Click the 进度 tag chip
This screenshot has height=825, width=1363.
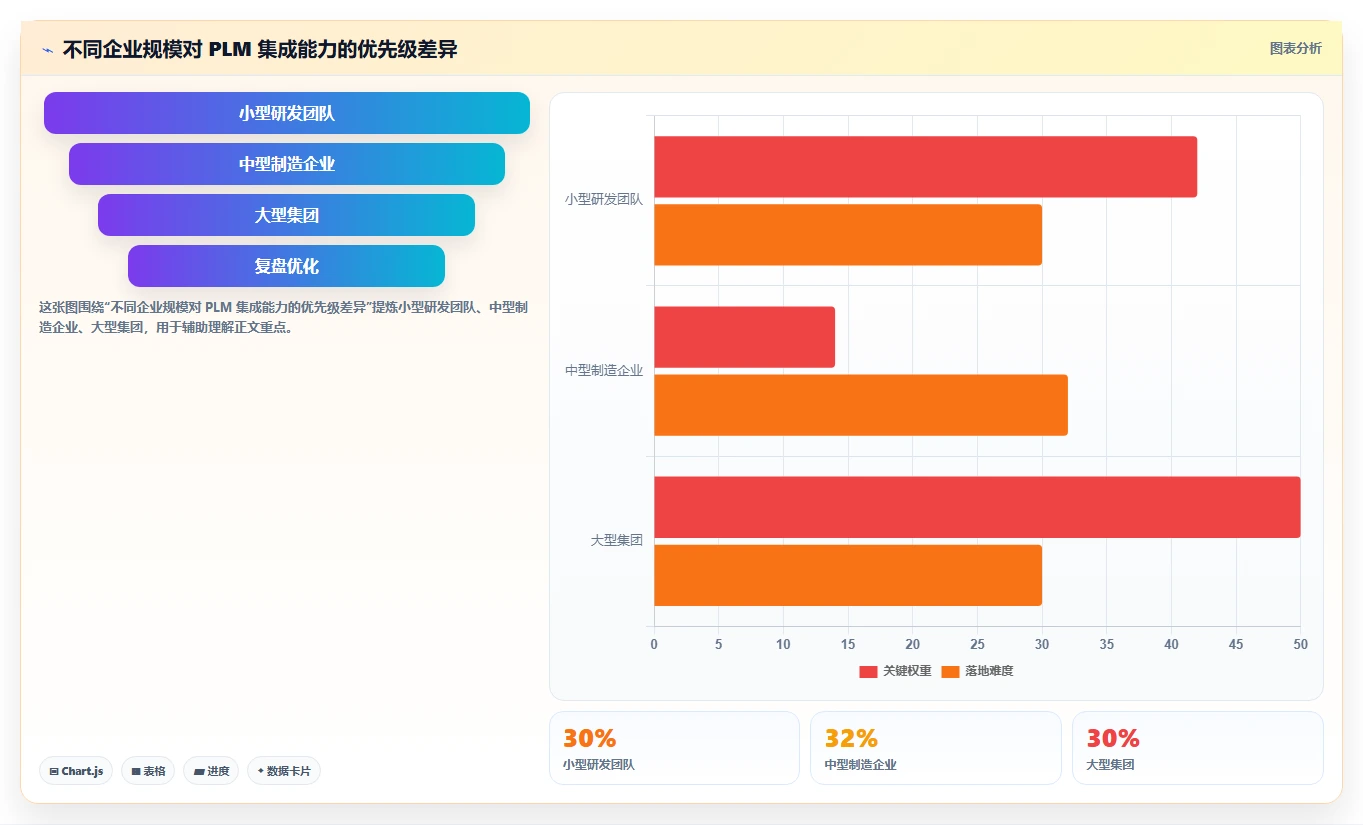click(211, 771)
